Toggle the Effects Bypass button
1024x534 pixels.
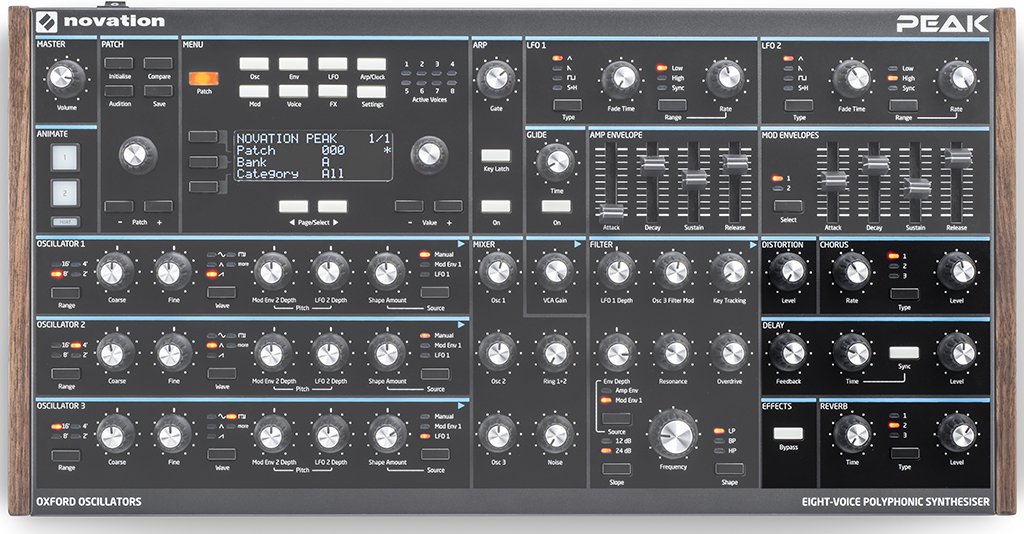tap(788, 435)
